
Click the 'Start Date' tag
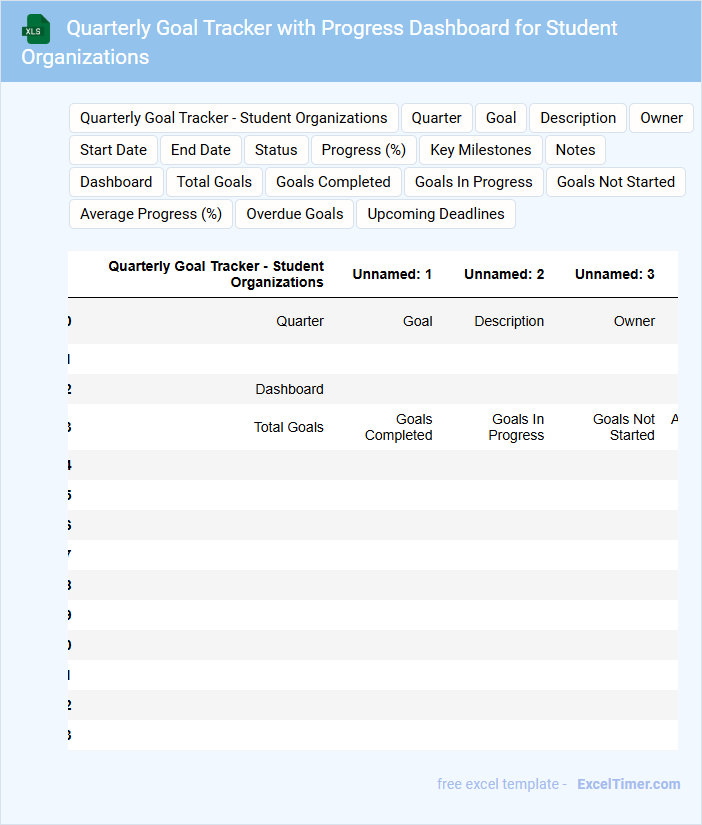[113, 150]
